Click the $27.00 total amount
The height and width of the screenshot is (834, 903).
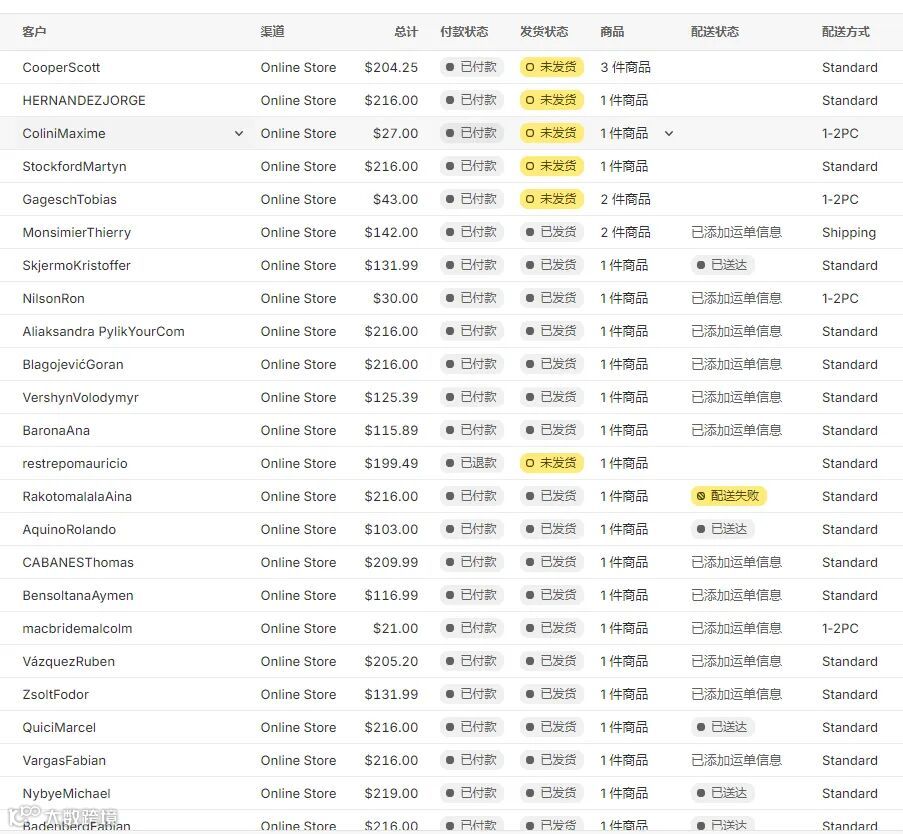click(395, 134)
